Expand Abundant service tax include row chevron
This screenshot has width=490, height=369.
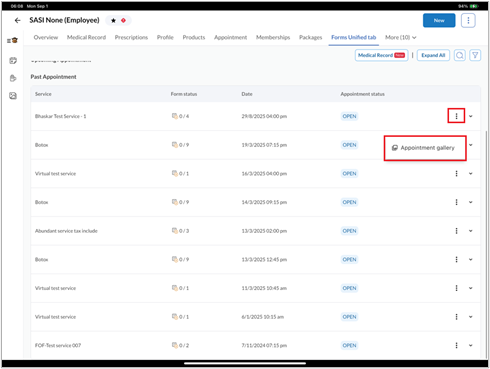tap(471, 231)
